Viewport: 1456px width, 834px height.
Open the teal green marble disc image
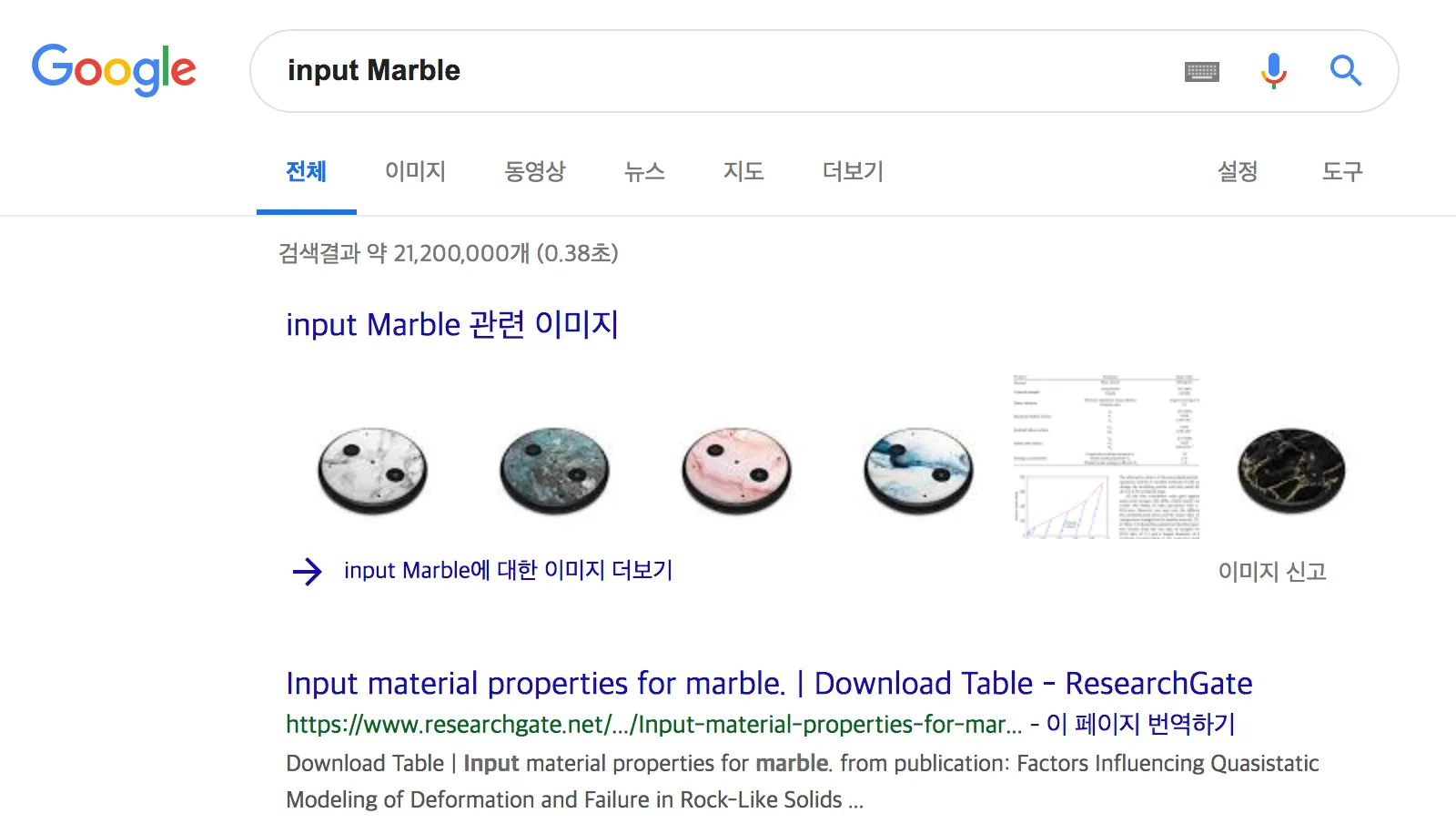[555, 471]
